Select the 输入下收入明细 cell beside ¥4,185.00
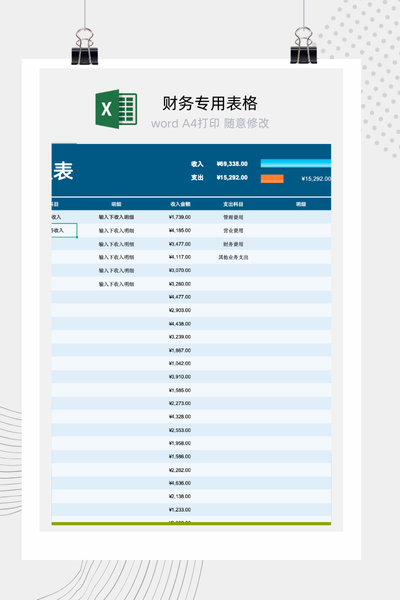This screenshot has height=600, width=400. 116,230
